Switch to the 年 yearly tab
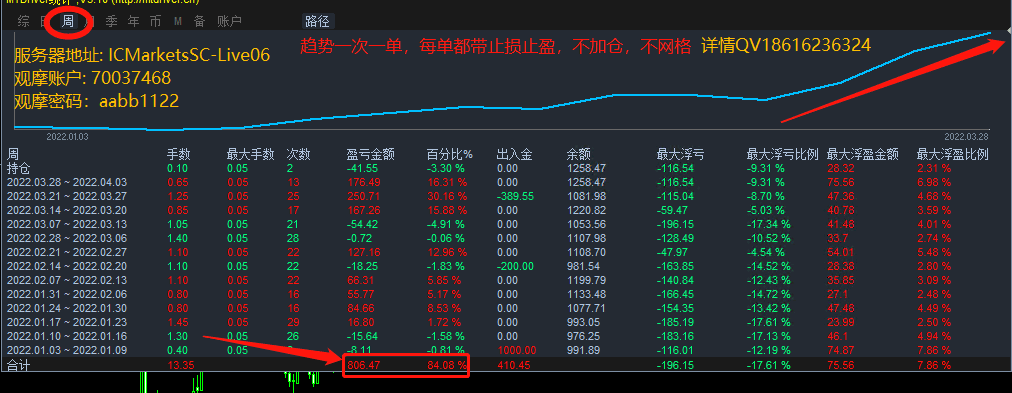Viewport: 1012px width, 393px height. pyautogui.click(x=134, y=21)
